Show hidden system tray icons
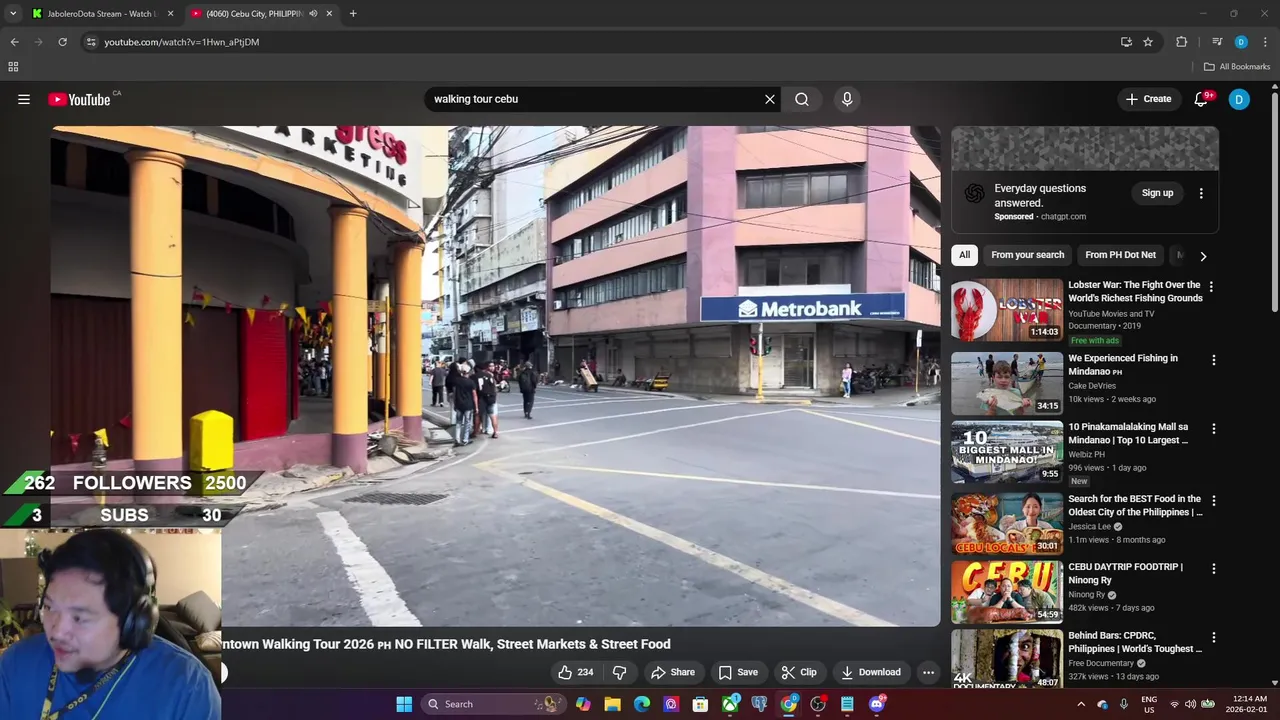1280x720 pixels. (1081, 704)
